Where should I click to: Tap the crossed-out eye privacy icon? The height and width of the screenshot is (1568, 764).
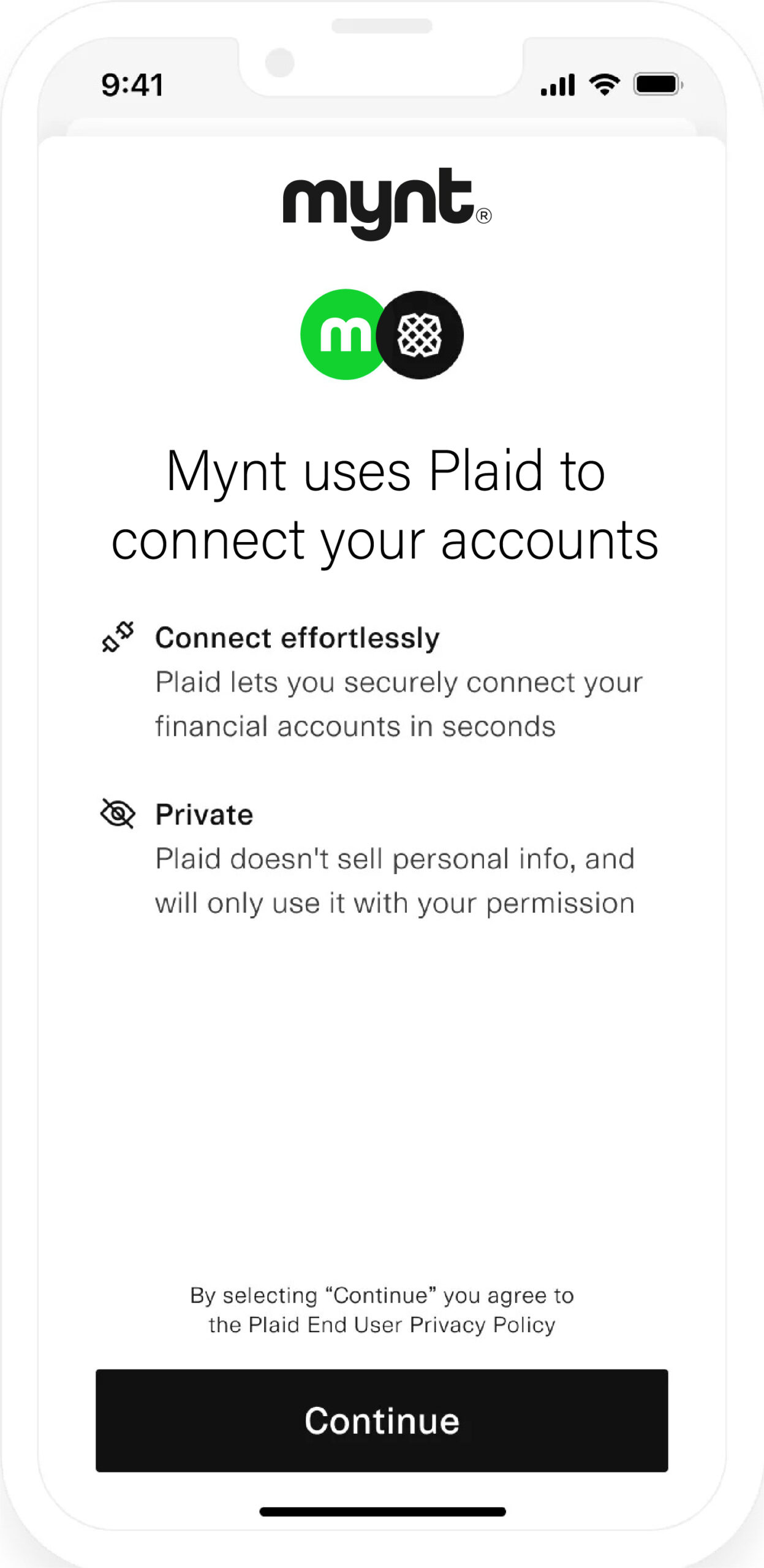pyautogui.click(x=118, y=813)
